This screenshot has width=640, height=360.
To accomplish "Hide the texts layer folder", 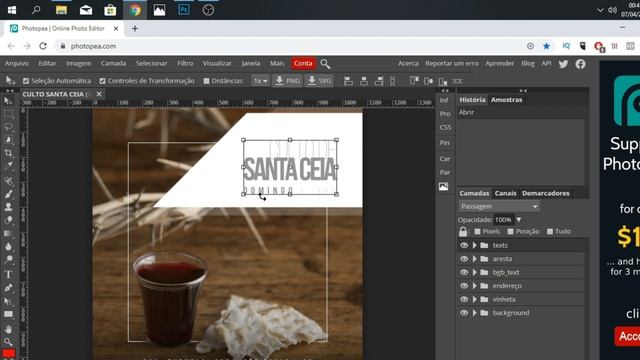I will [464, 245].
